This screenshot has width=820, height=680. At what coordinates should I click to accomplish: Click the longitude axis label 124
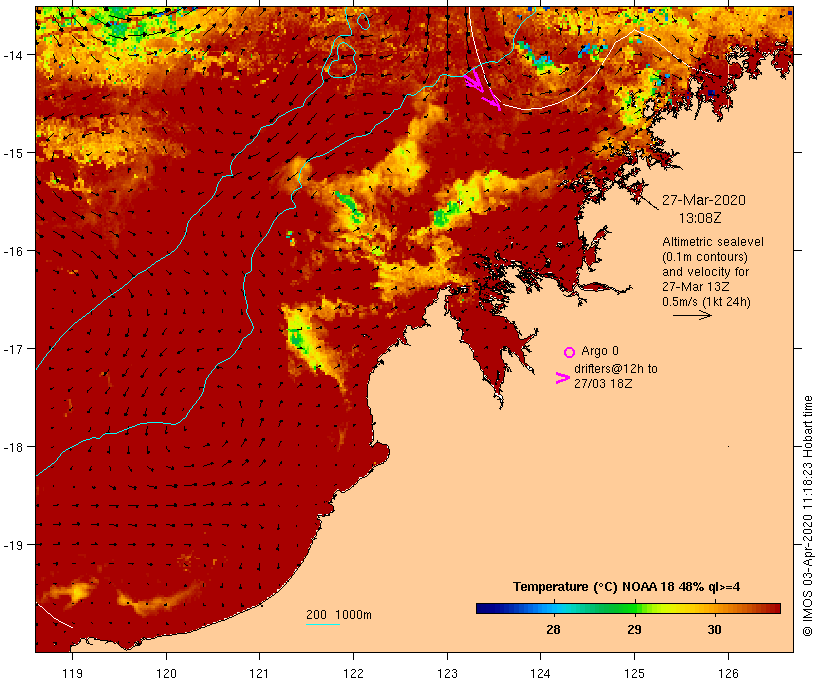pos(540,673)
